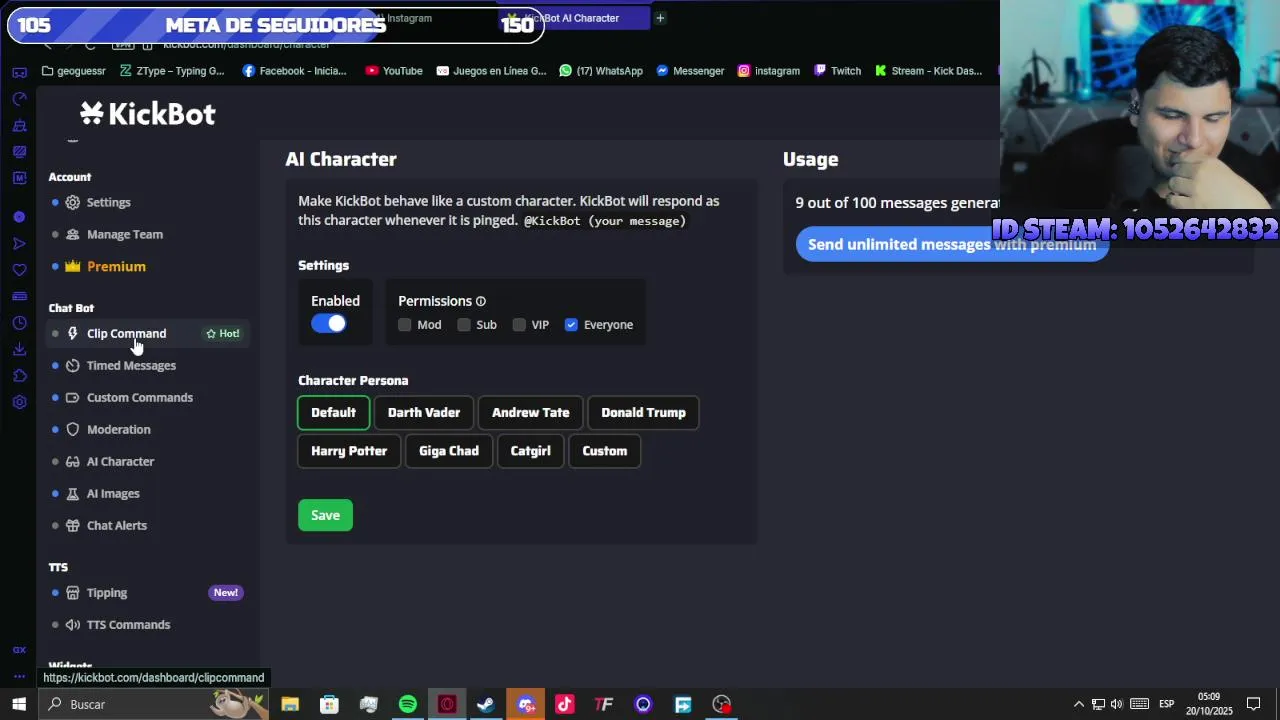Open Settings gear icon in Account section
1280x720 pixels.
click(73, 202)
